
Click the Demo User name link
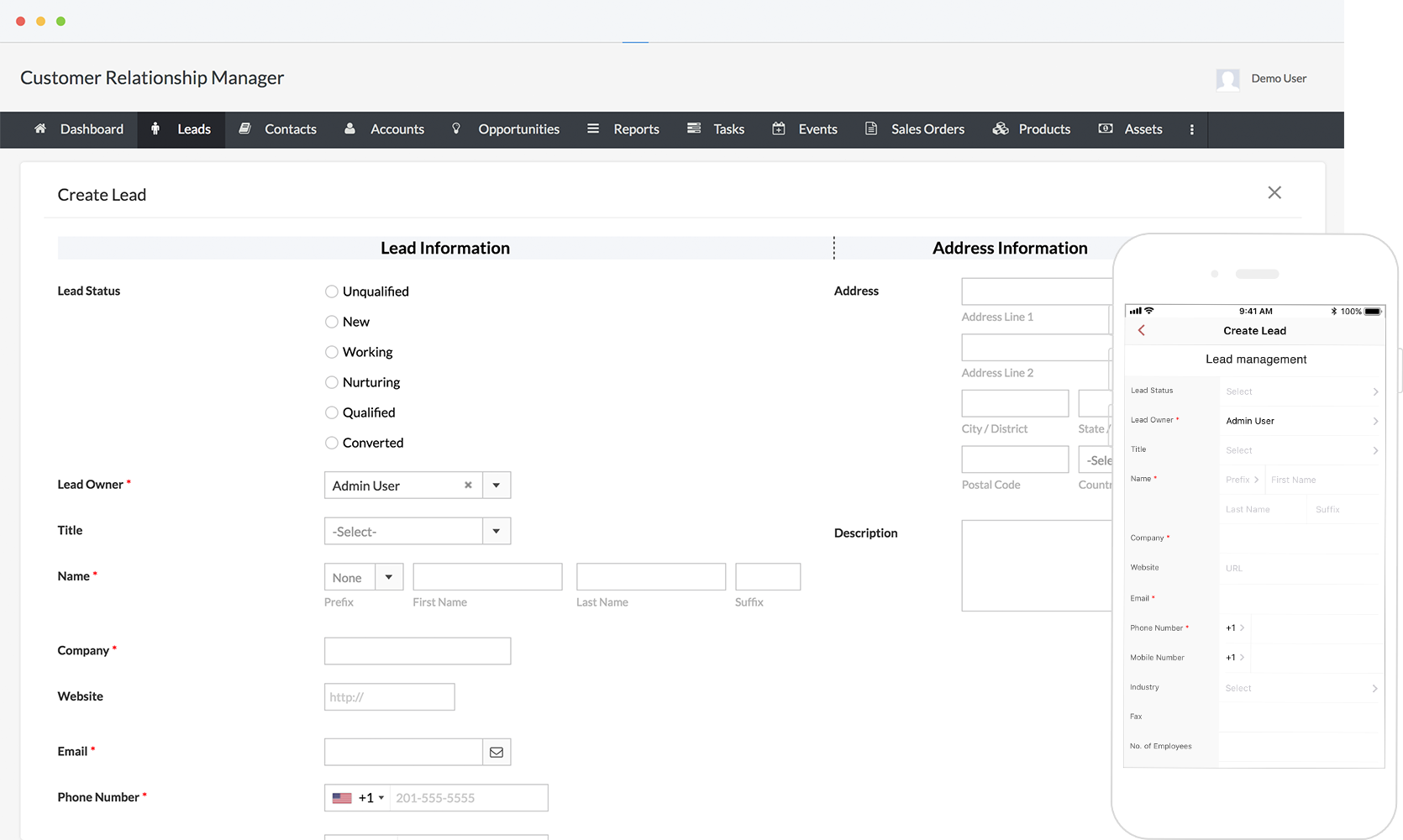coord(1279,78)
